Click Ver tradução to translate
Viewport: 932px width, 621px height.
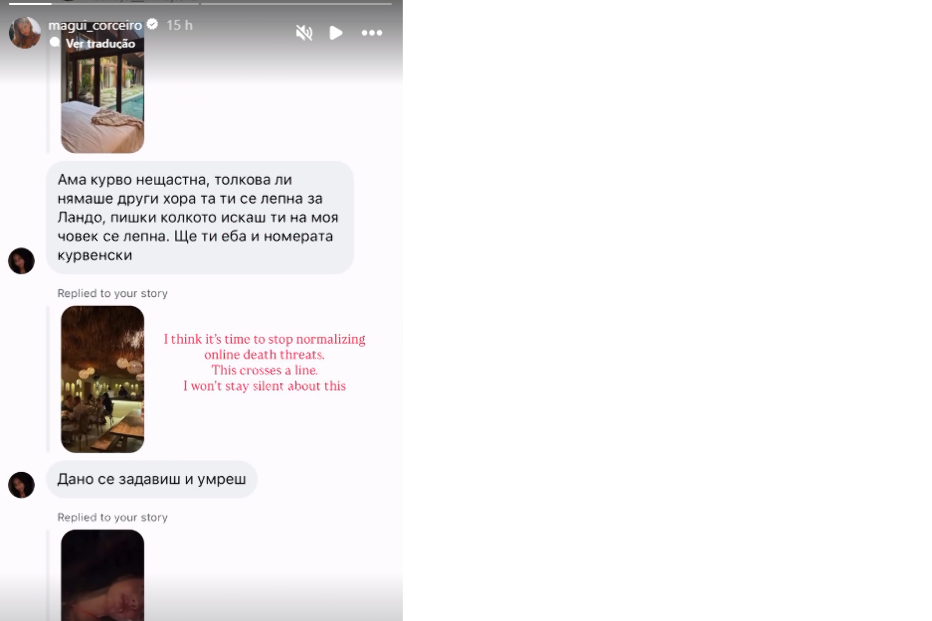100,43
